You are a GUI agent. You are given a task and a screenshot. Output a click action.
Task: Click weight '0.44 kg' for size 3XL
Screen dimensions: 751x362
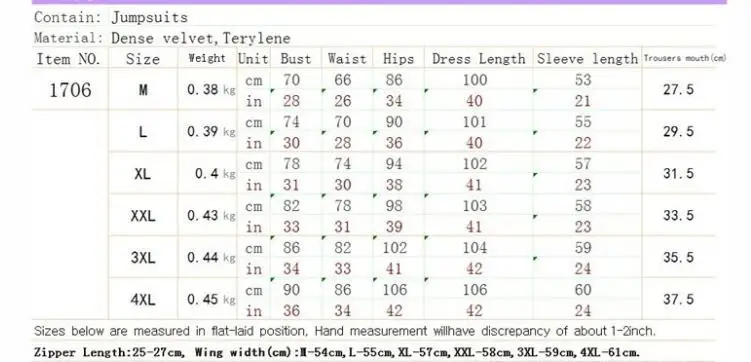(211, 258)
